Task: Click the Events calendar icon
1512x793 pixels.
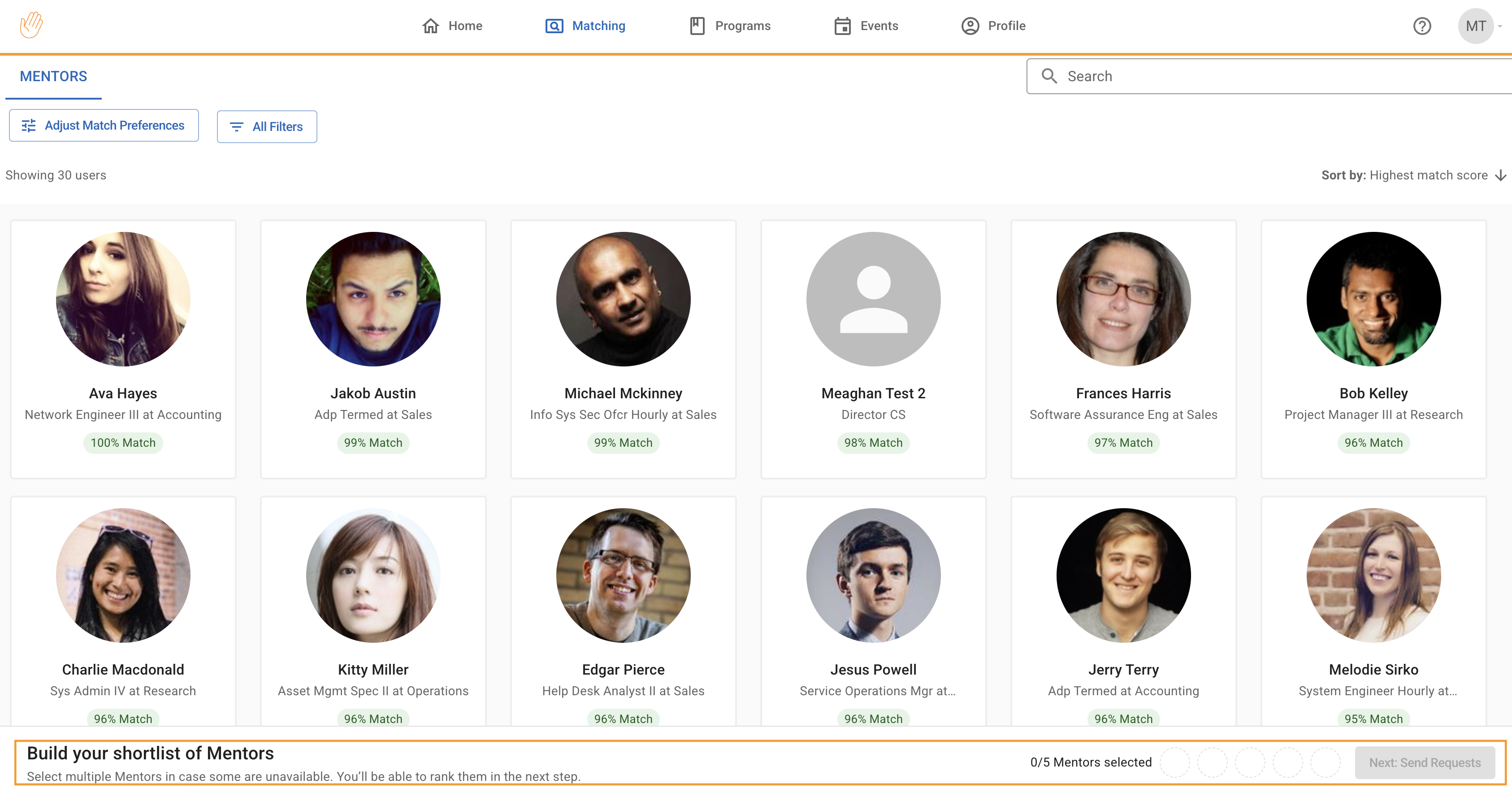Action: point(842,26)
